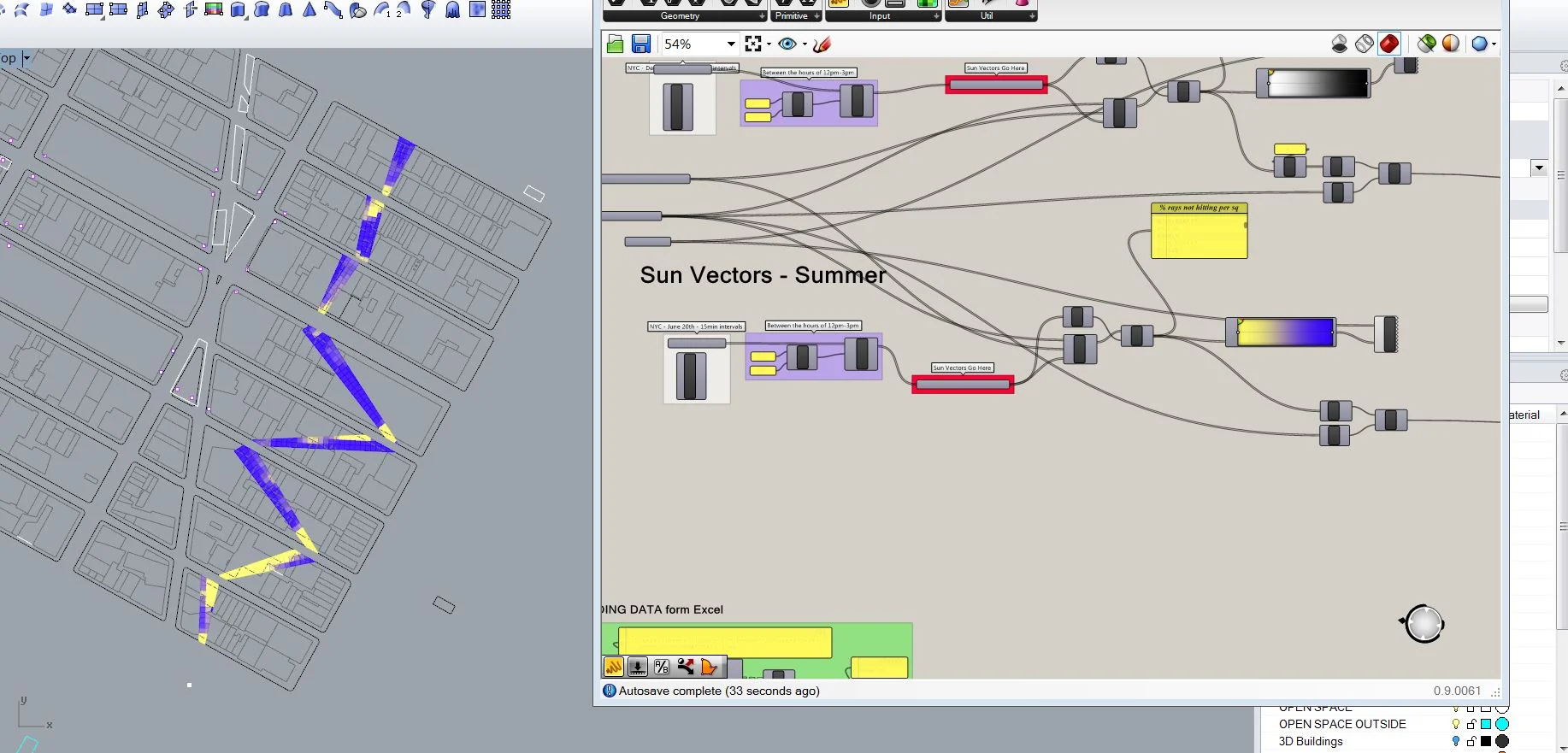
Task: Change OPEN SPACE OUTSIDE layer cyan color
Action: 1486,724
